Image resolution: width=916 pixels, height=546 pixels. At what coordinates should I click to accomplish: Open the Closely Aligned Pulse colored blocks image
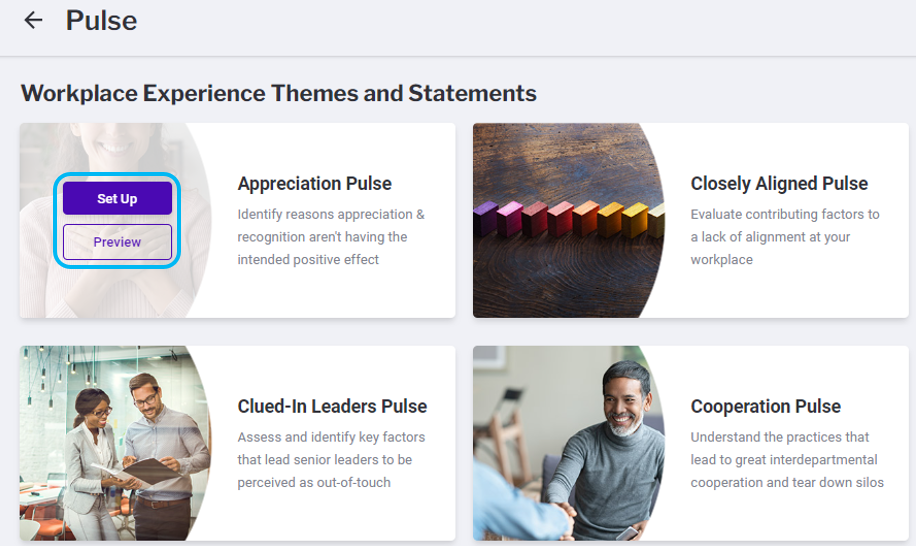pos(567,220)
